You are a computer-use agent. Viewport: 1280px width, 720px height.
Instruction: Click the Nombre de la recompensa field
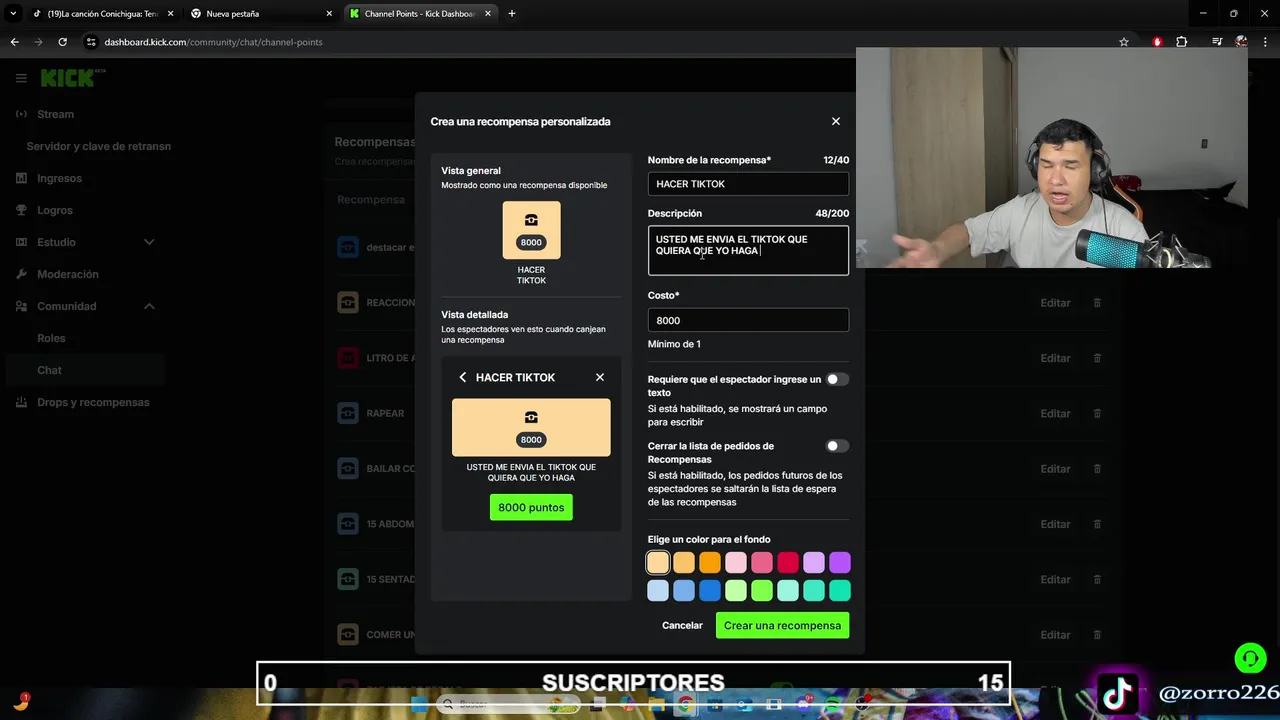click(748, 184)
